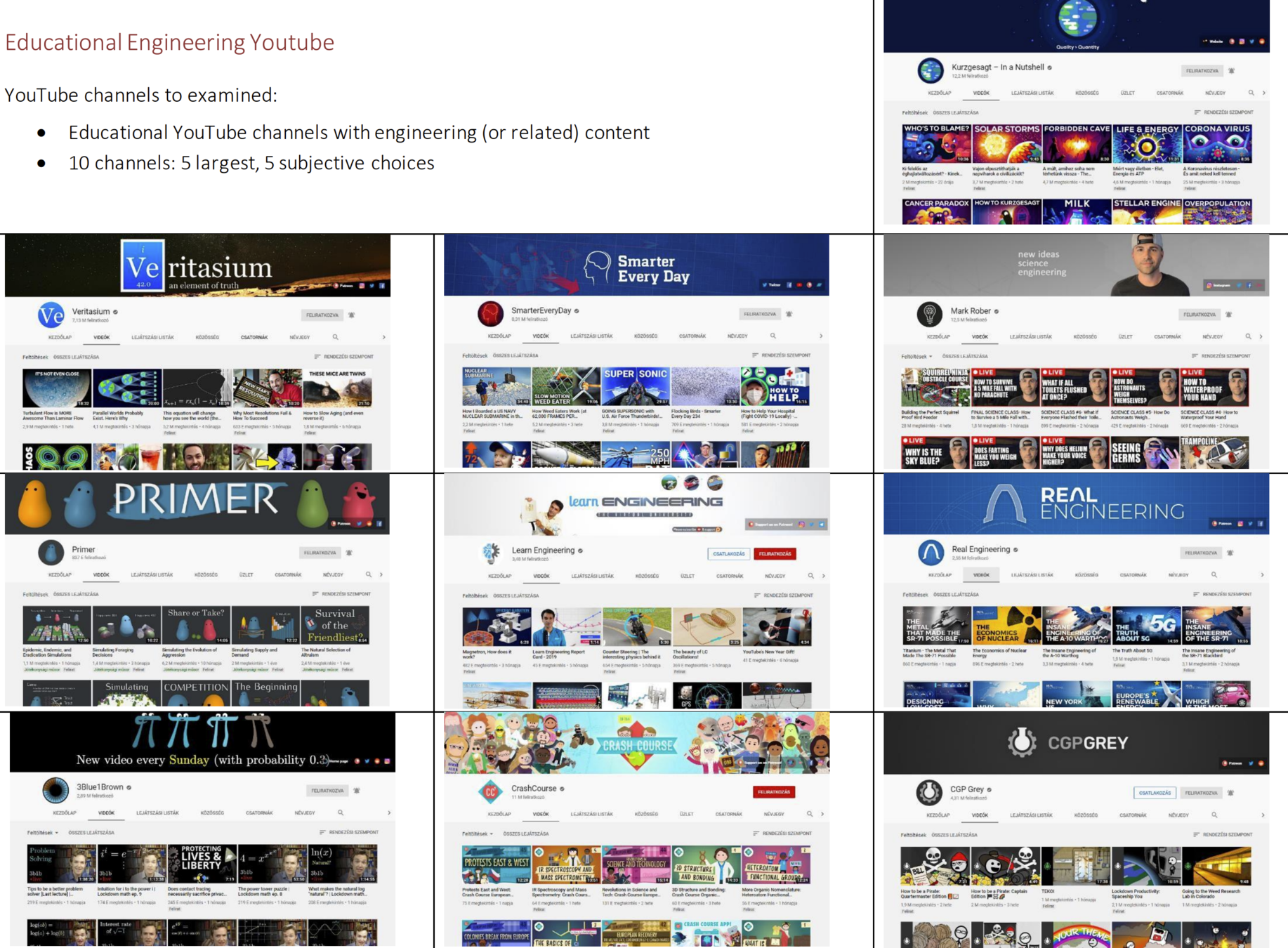The image size is (1288, 948).
Task: Click the CGP Grey gear avatar
Action: pos(929,792)
